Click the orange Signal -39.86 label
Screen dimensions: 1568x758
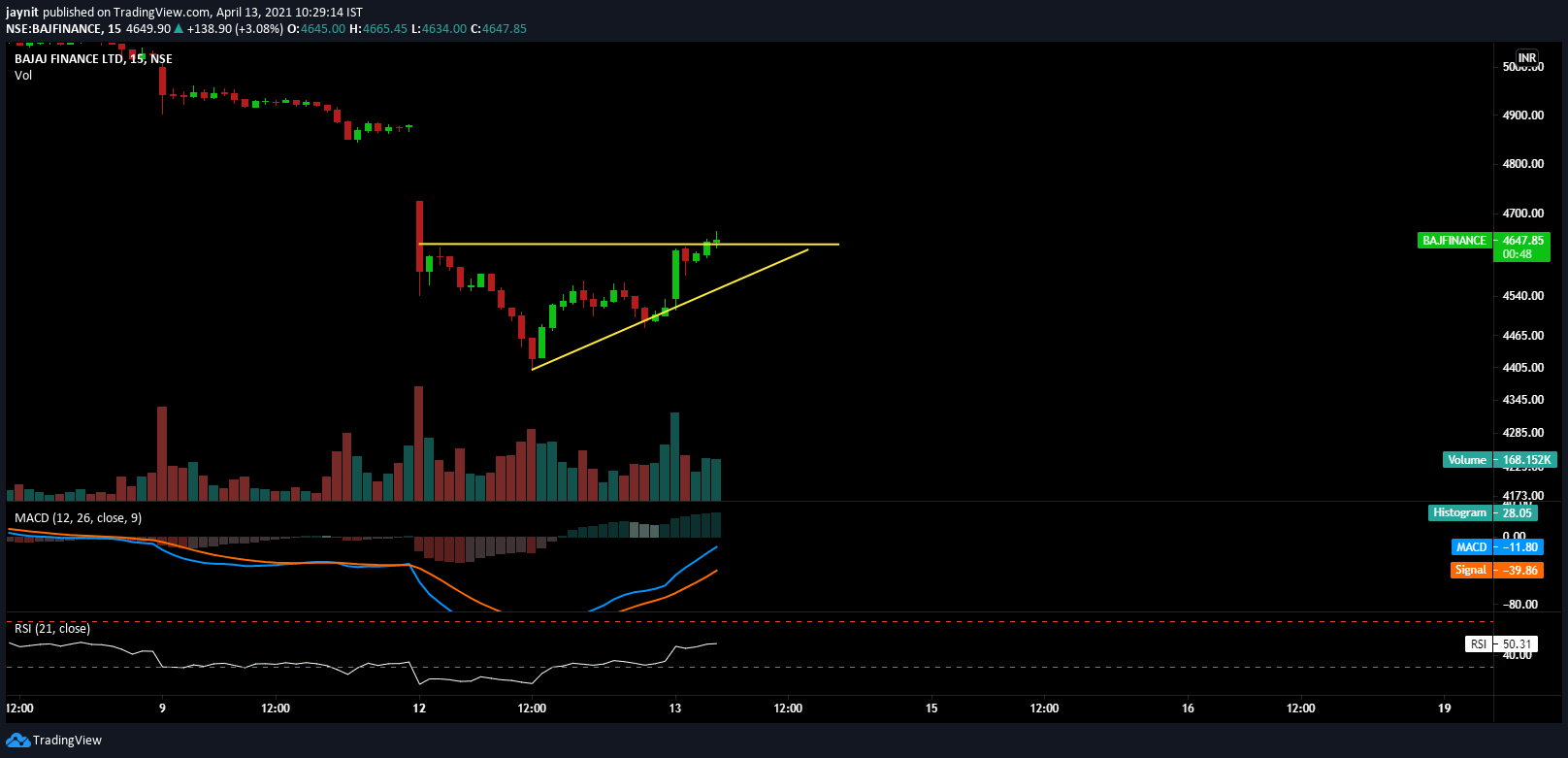click(1497, 571)
